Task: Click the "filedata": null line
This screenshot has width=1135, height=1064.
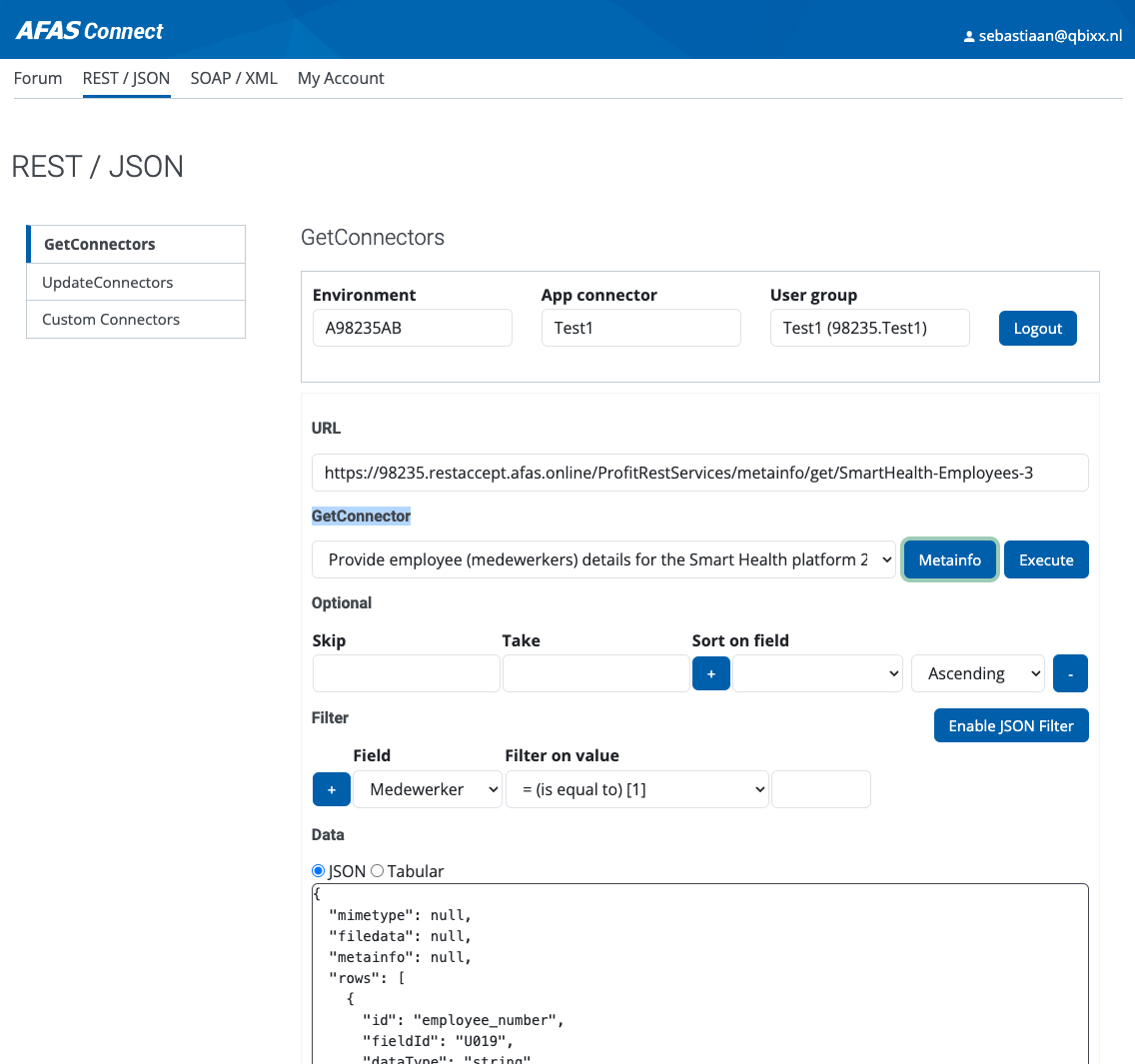Action: pos(401,936)
